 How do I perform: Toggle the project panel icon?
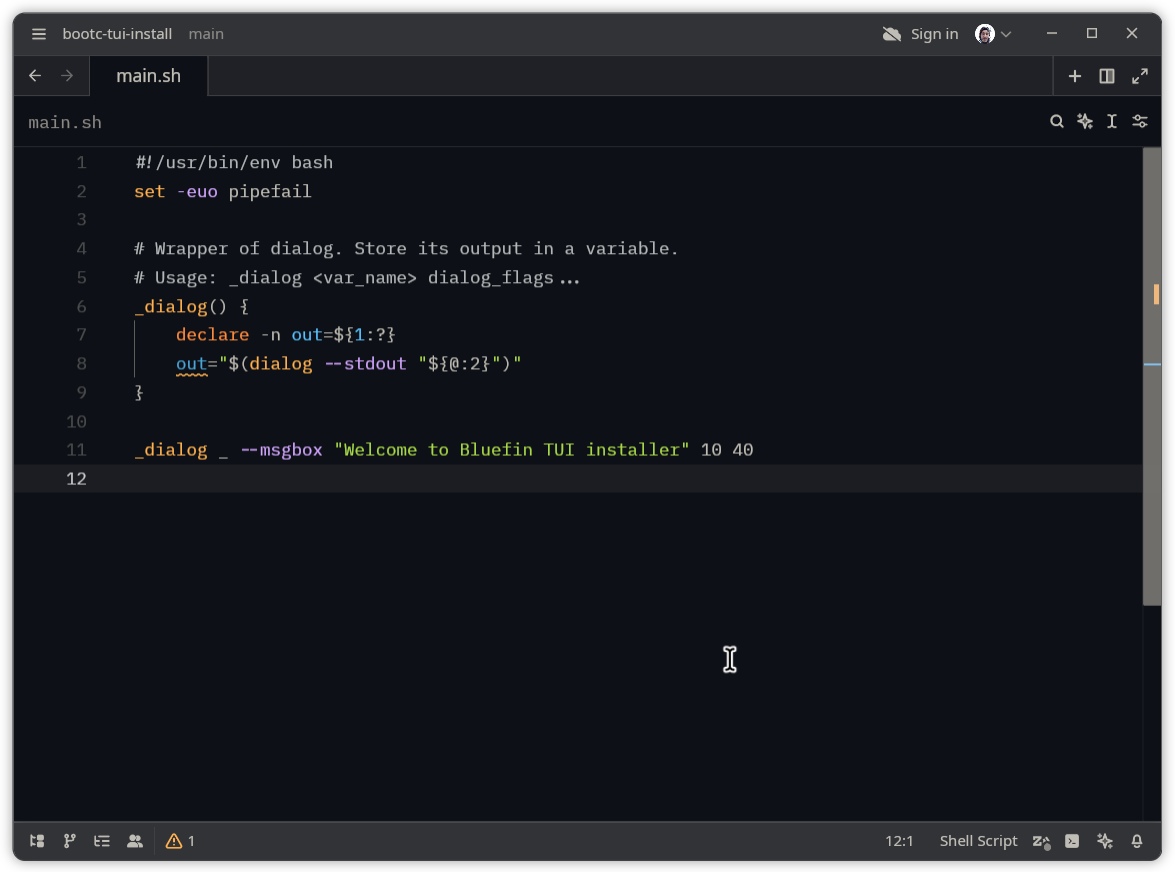(37, 841)
